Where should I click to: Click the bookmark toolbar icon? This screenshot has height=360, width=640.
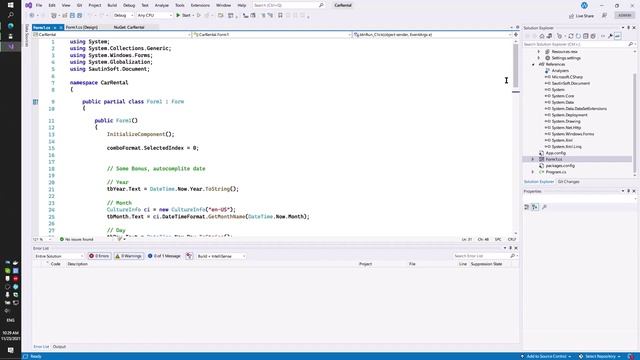[x=280, y=15]
